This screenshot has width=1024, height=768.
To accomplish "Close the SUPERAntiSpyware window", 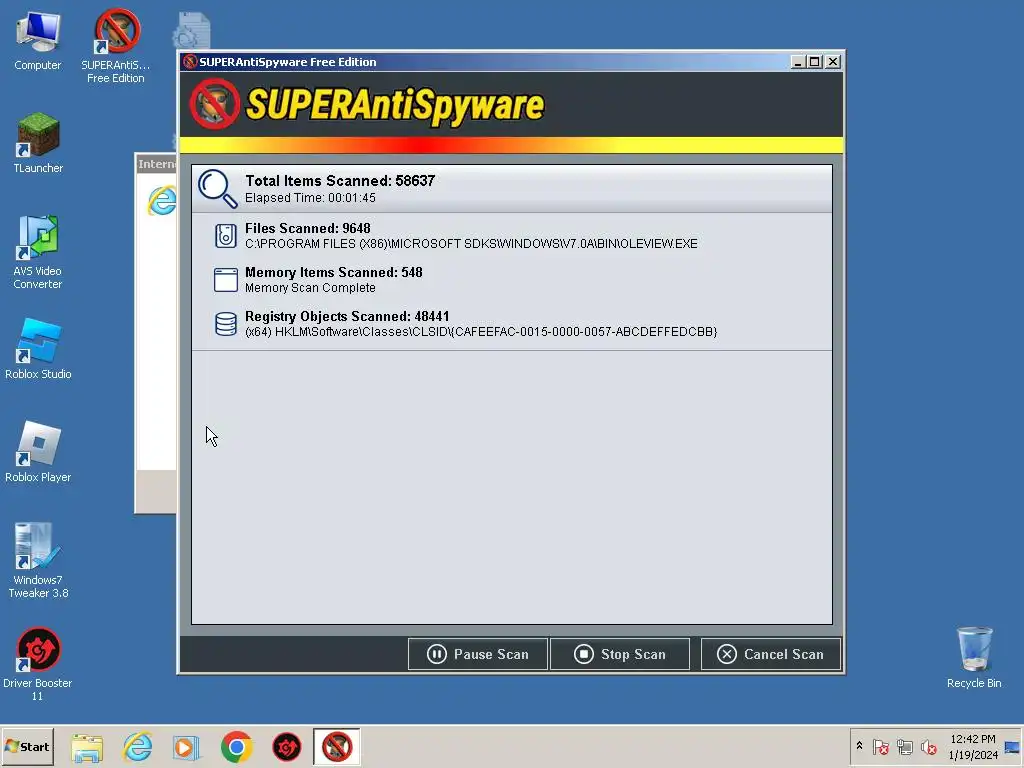I will [x=833, y=62].
